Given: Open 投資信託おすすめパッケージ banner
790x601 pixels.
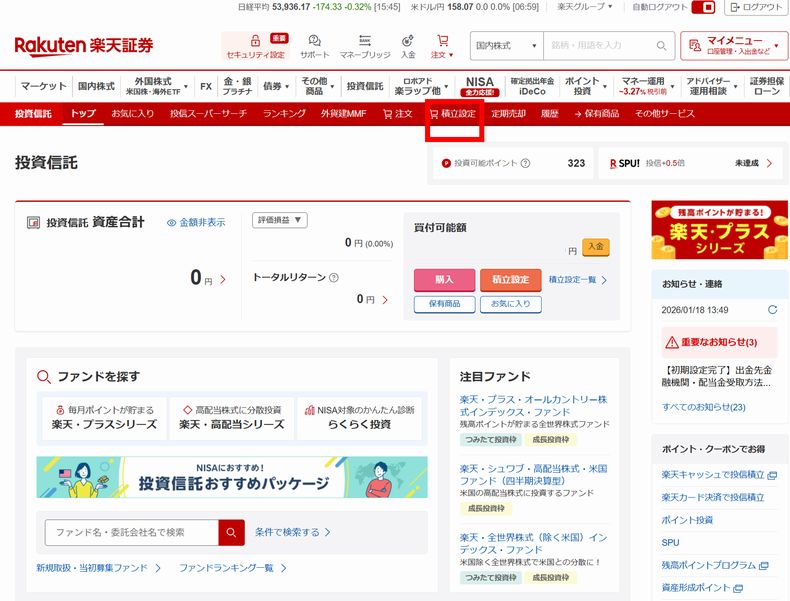Looking at the screenshot, I should tap(232, 478).
